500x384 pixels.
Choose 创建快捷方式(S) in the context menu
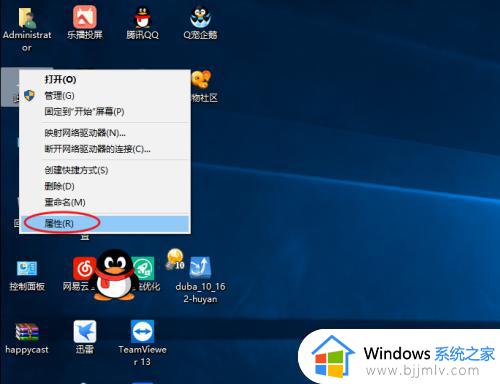105,170
